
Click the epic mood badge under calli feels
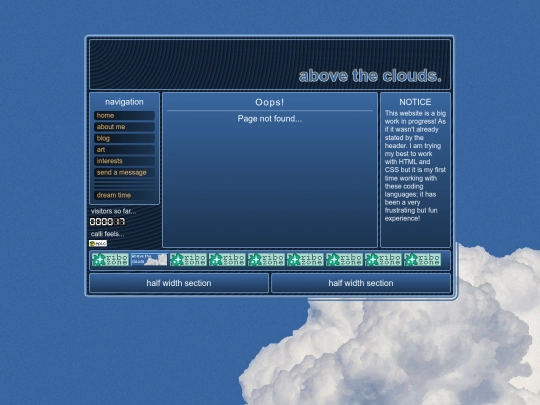point(98,243)
